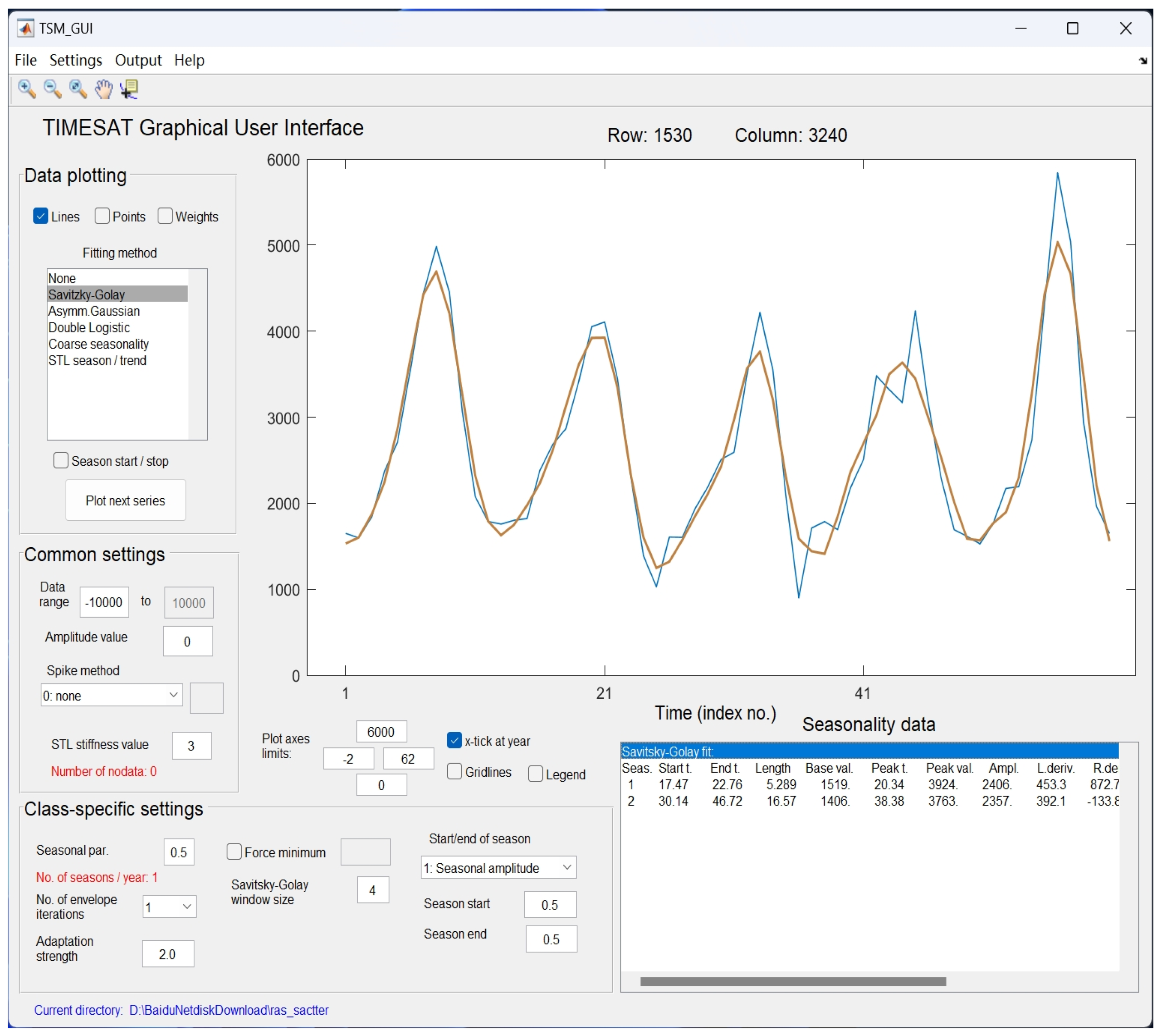The image size is (1162, 1036).
Task: Click the Seasonality data horizontal scrollbar
Action: (x=792, y=981)
